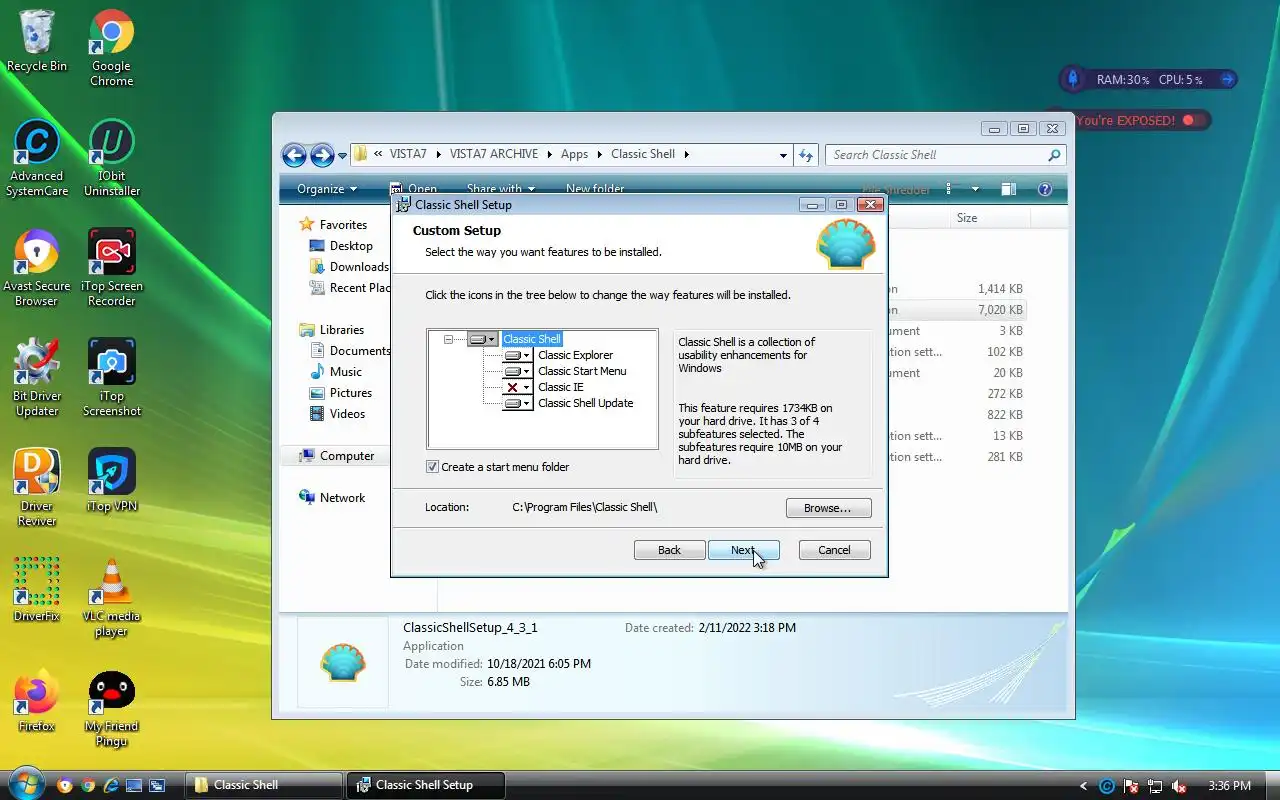
Task: Cancel the Classic Shell setup
Action: 834,550
